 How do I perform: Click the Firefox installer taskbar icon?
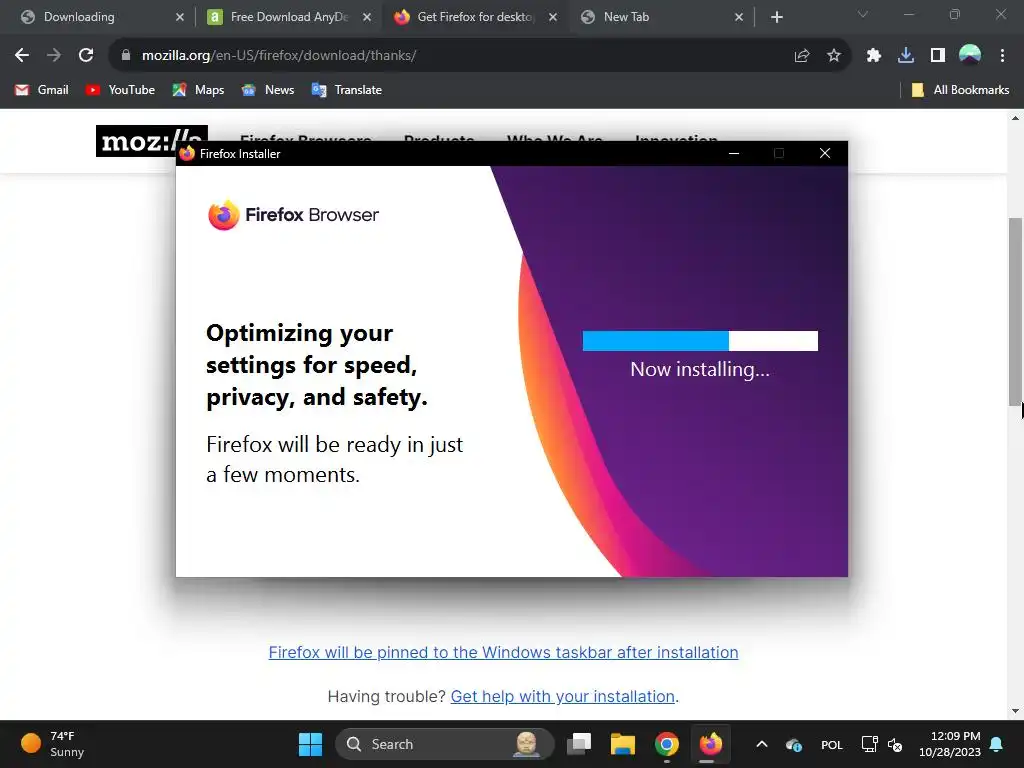[711, 744]
